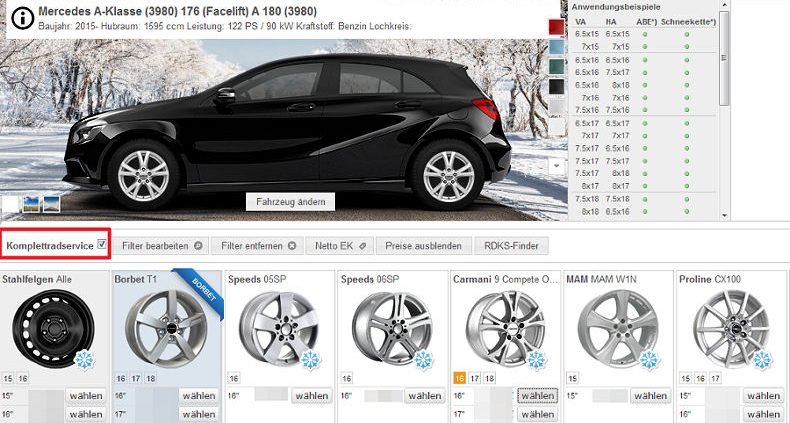The image size is (790, 423).
Task: Select size 17 tab under Carmani
Action: pyautogui.click(x=475, y=378)
